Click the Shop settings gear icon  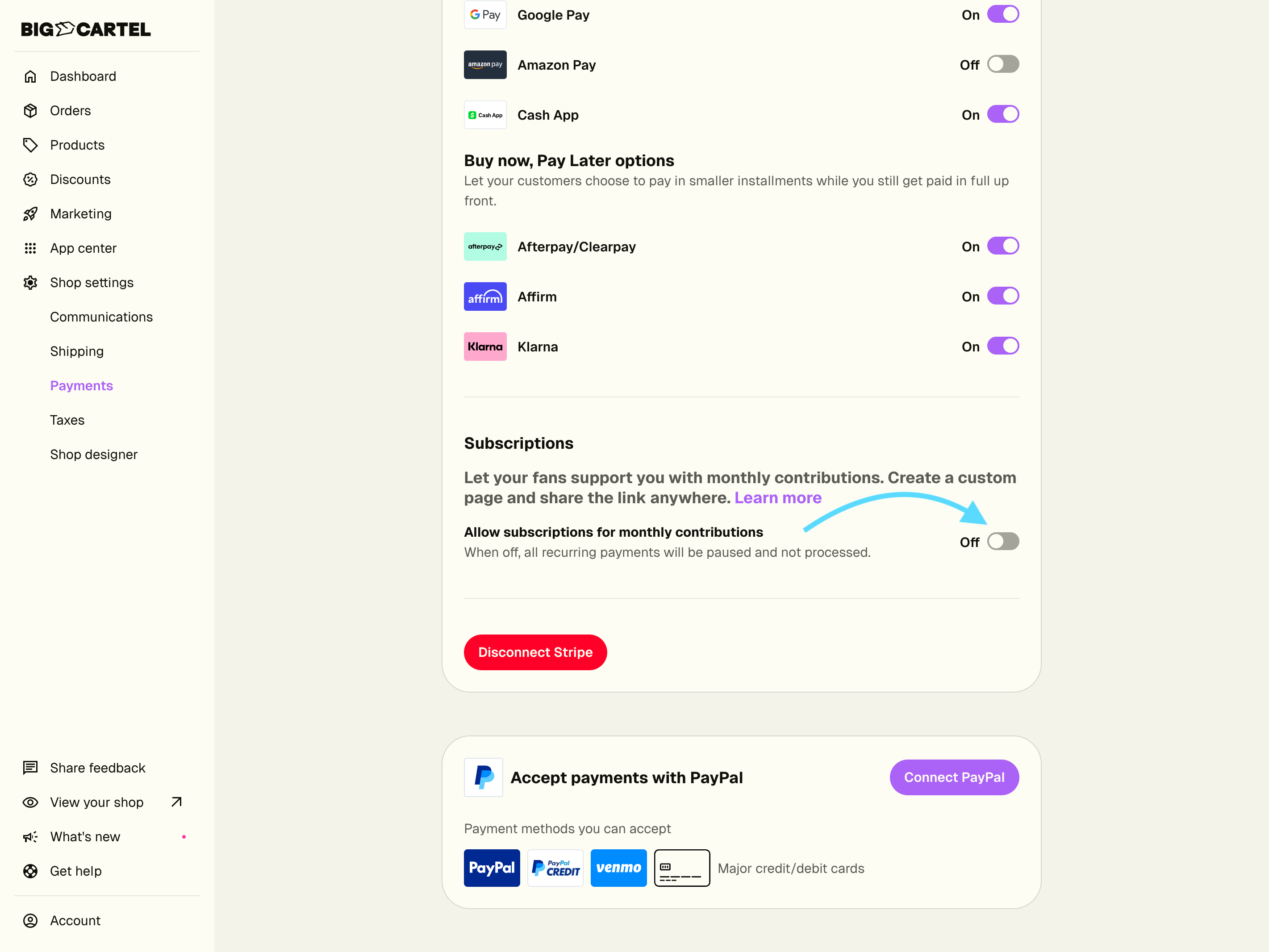click(30, 283)
